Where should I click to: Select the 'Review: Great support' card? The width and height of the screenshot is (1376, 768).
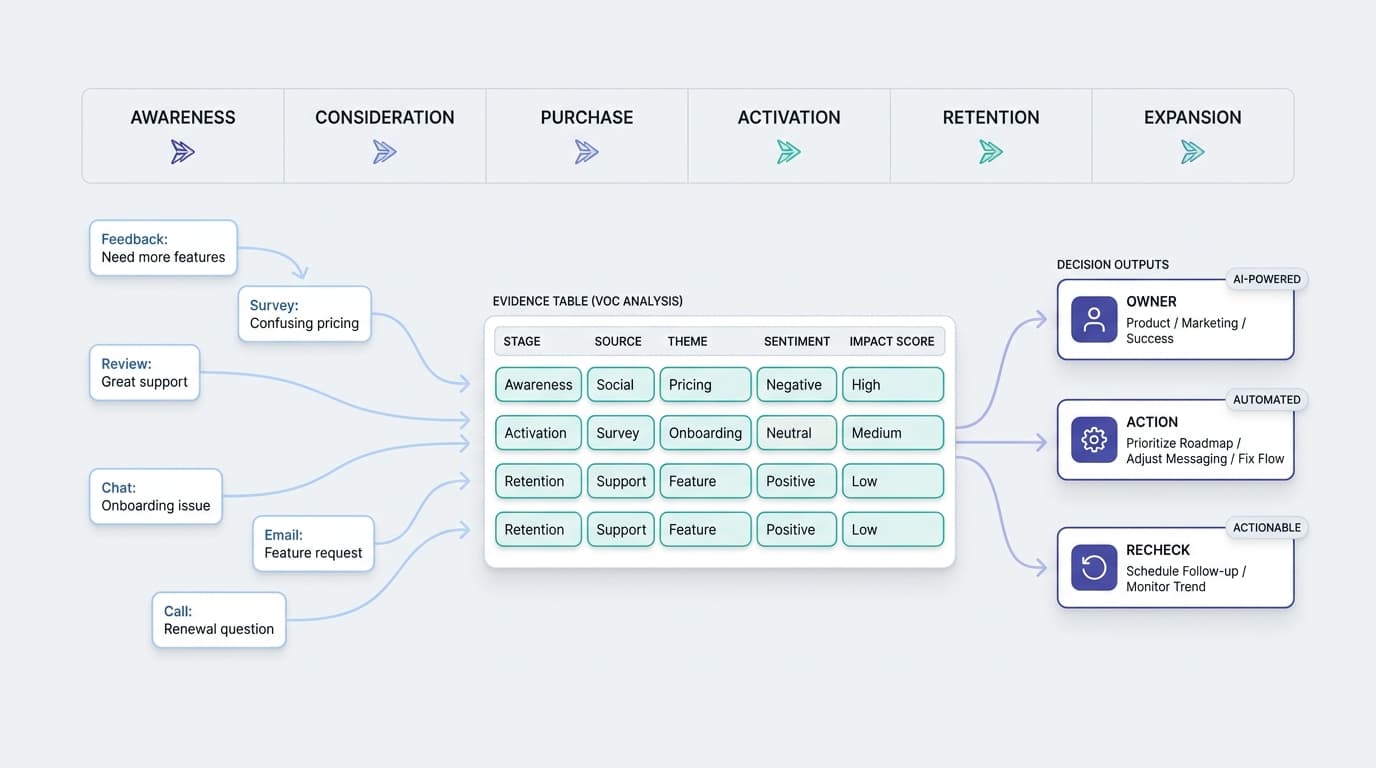coord(145,373)
